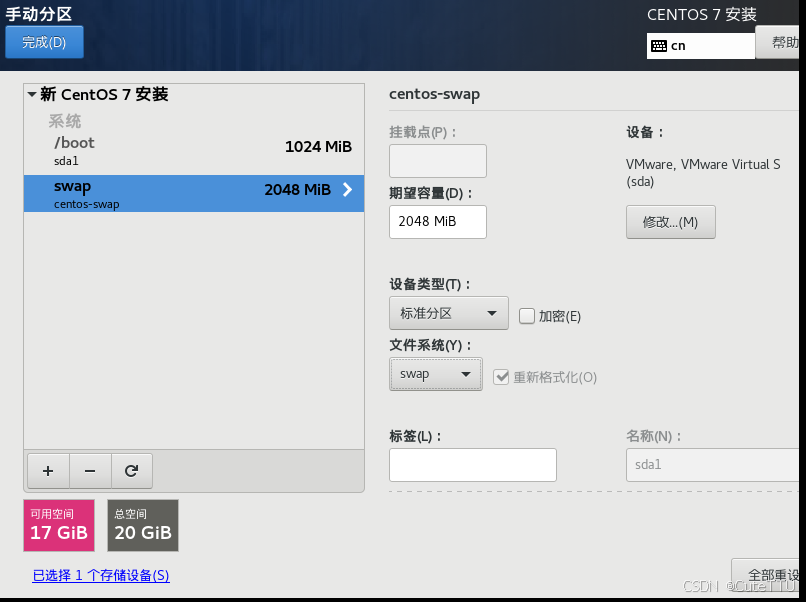Click the cn keyboard layout indicator
This screenshot has height=602, width=806.
click(x=701, y=46)
